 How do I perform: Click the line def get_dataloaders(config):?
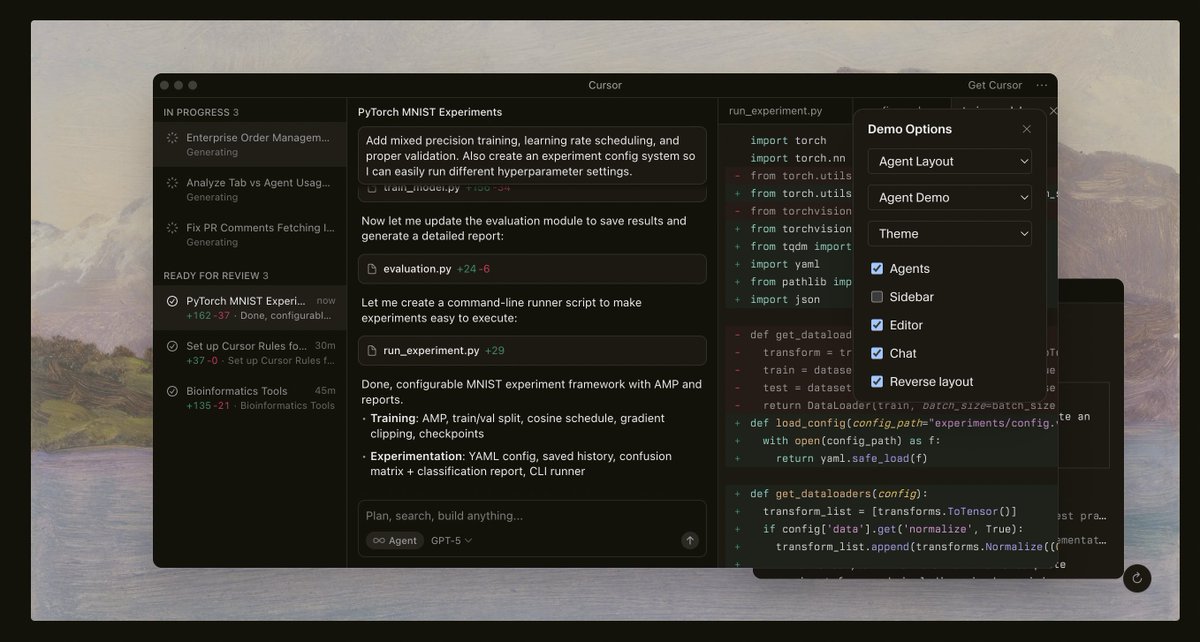coord(839,494)
